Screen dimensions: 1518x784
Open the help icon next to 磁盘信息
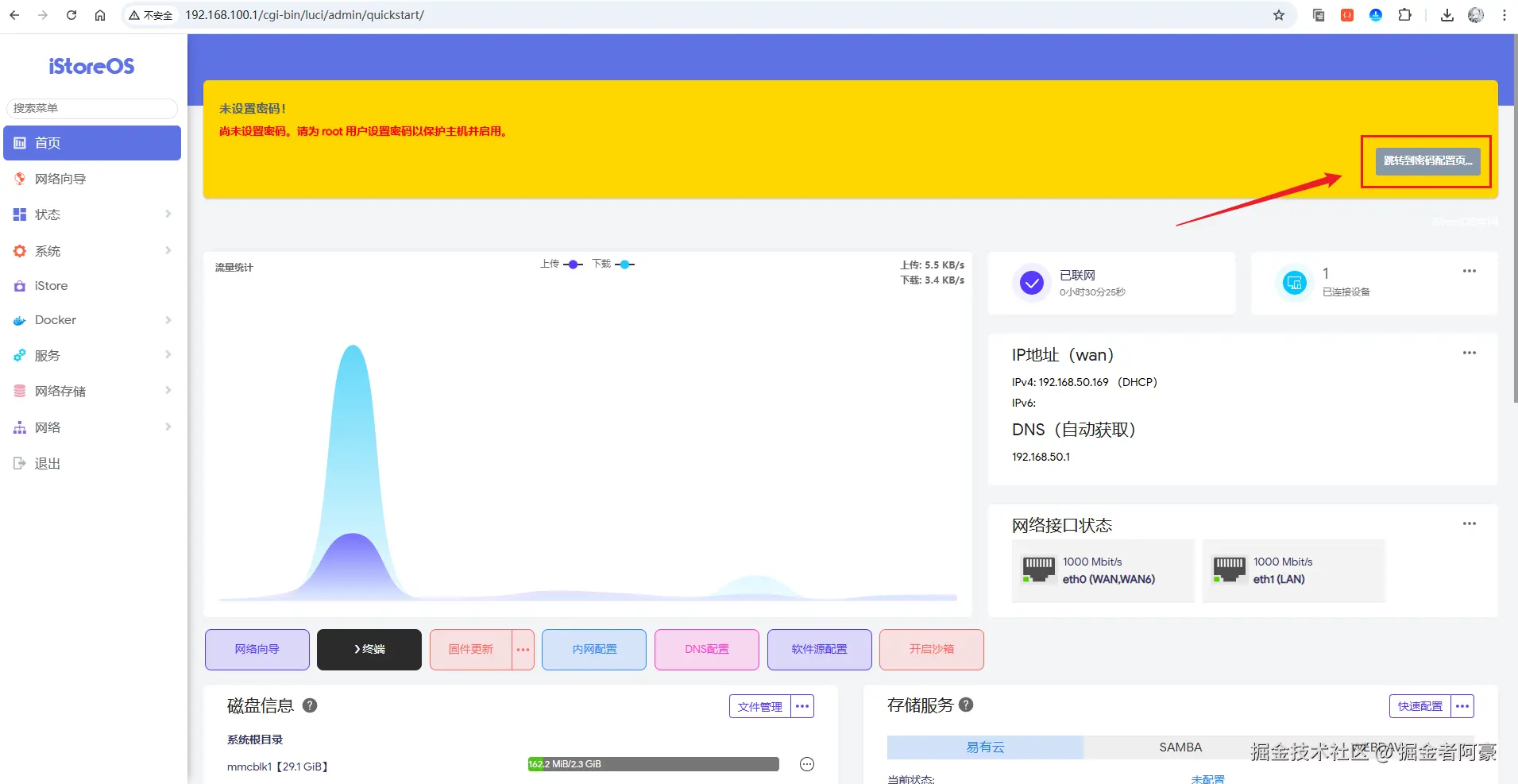point(310,705)
